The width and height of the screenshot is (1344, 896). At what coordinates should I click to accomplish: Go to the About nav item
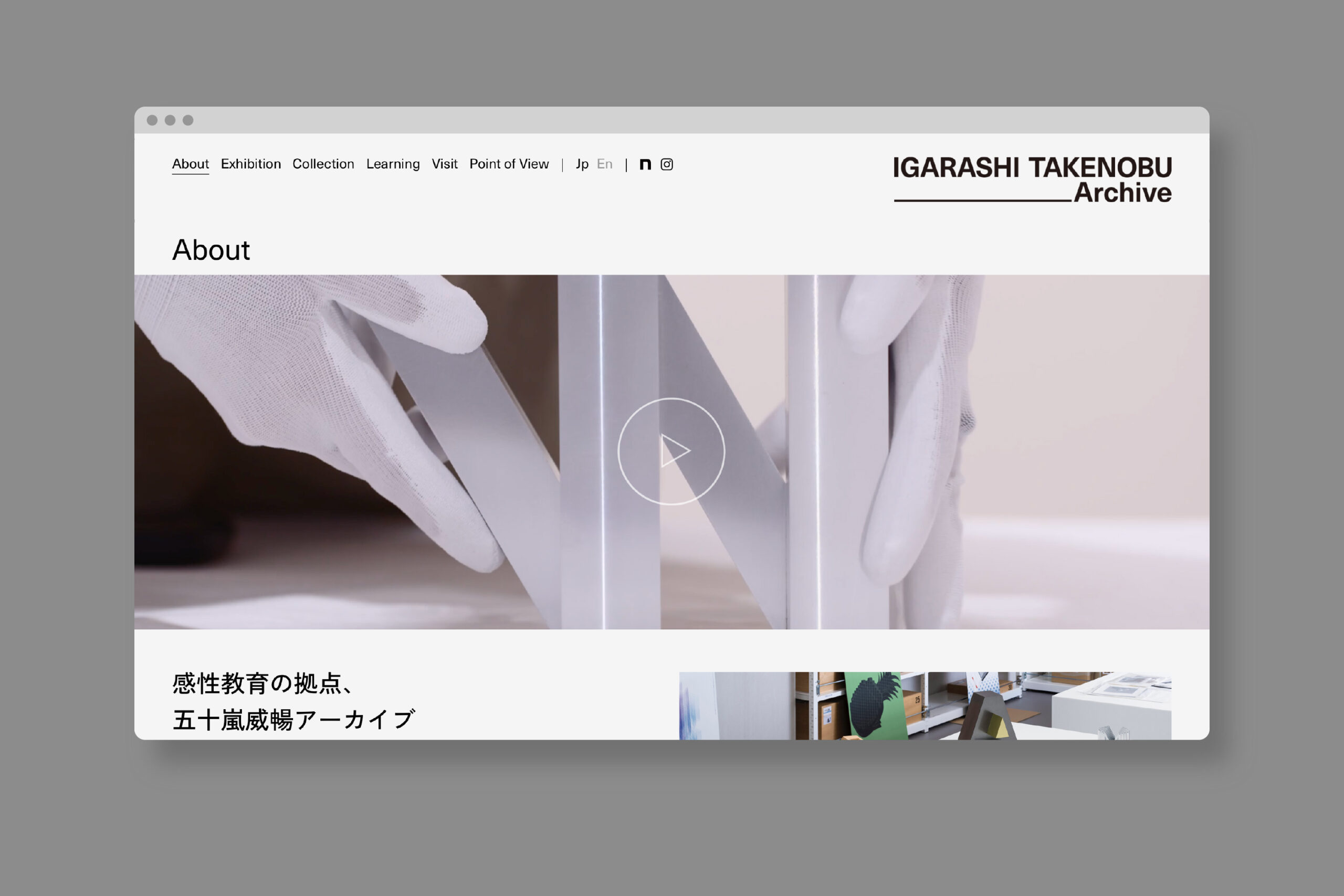(x=190, y=164)
